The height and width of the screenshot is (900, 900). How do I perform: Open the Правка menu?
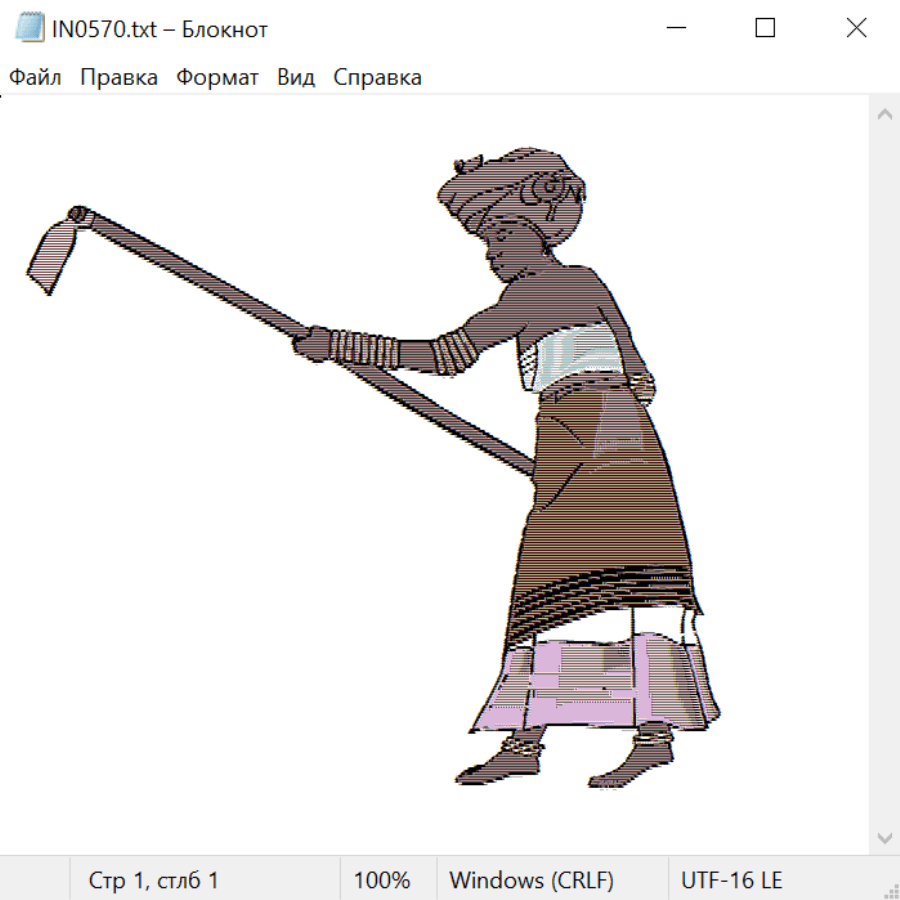coord(119,78)
